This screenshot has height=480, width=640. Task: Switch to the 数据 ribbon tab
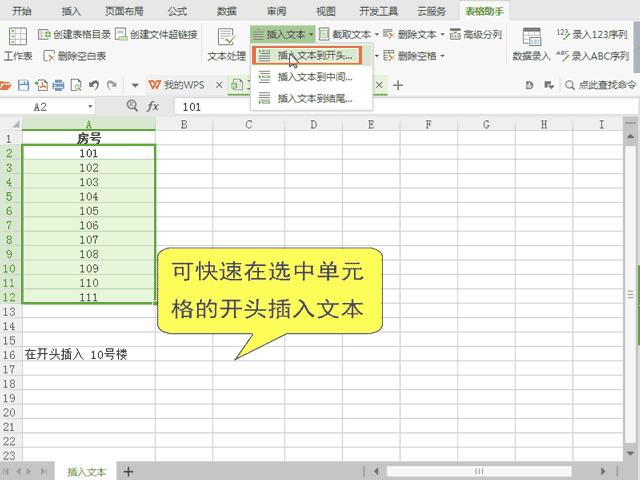coord(227,11)
